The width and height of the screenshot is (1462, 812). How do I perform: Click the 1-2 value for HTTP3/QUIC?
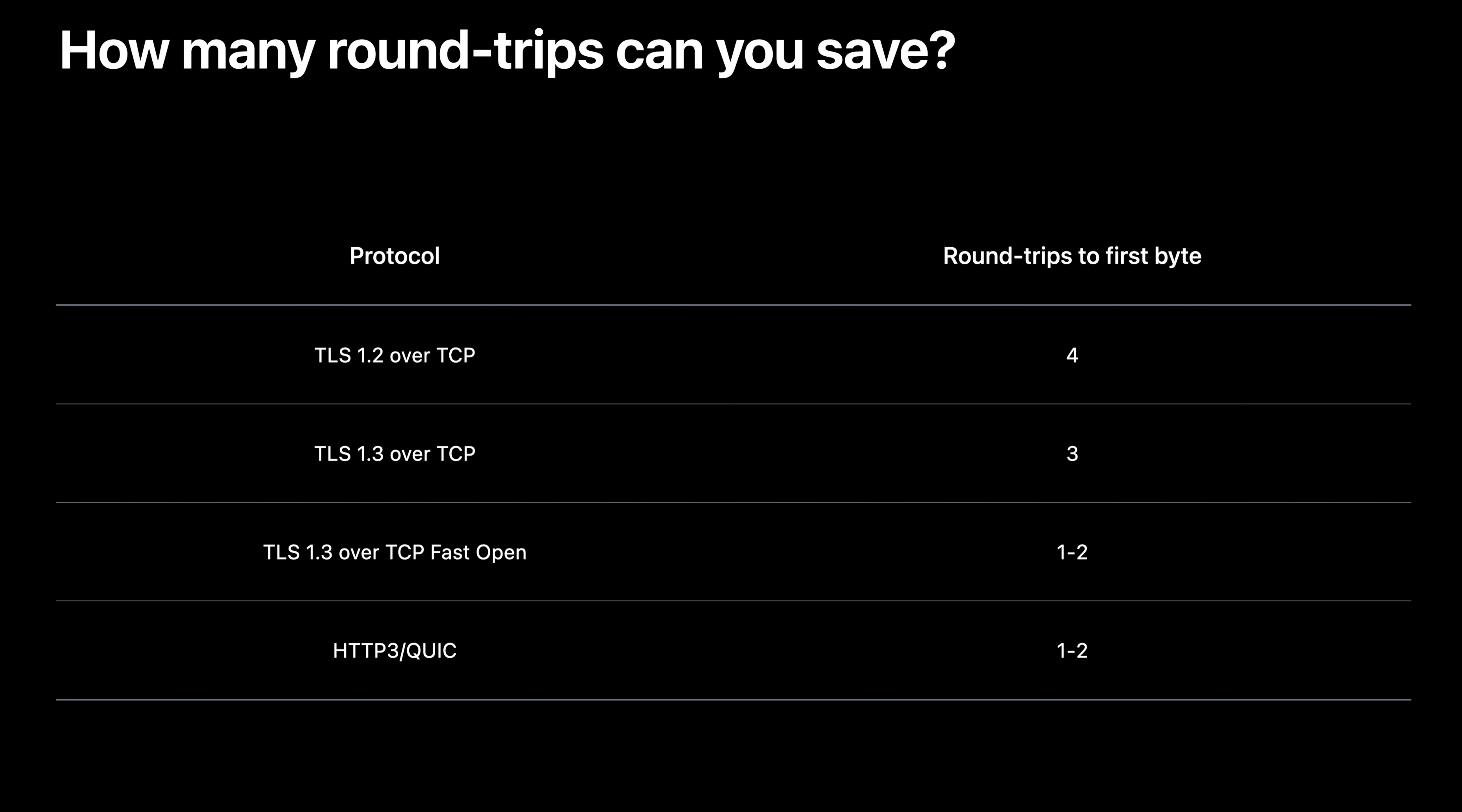pos(1072,651)
